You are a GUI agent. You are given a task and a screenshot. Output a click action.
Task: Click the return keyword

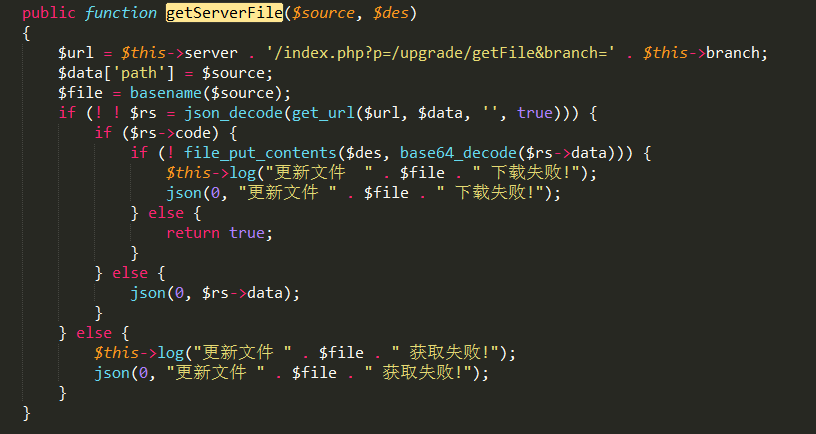pos(193,233)
